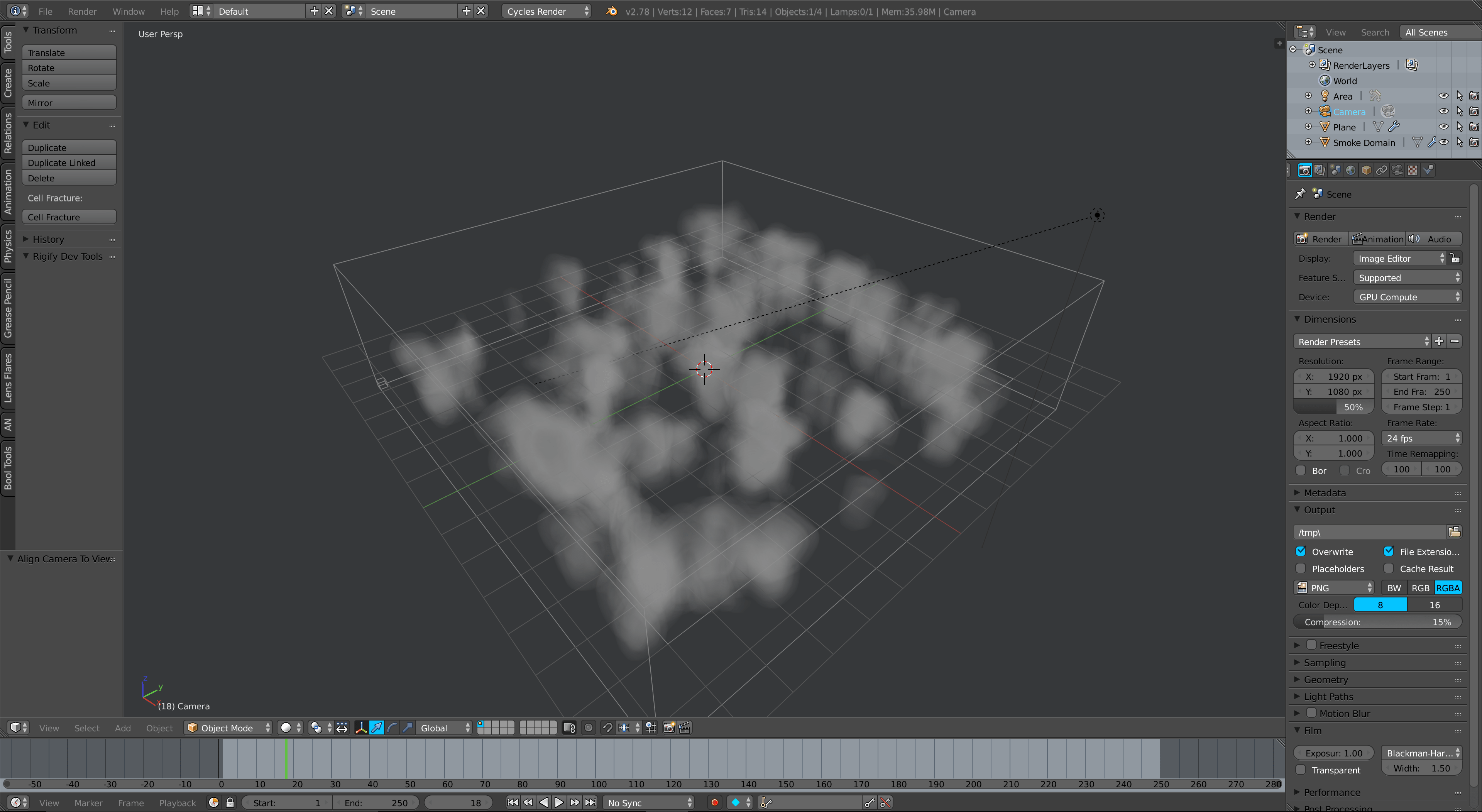Click the Blender info editor type icon

tap(19, 11)
